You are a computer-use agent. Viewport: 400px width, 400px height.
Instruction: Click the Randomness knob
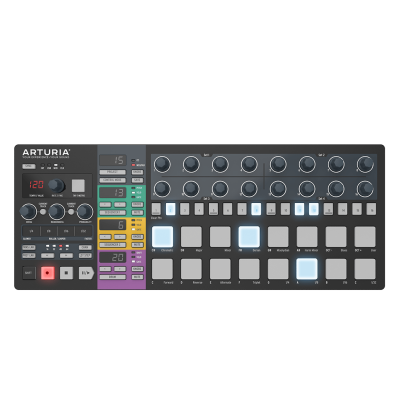point(57,211)
